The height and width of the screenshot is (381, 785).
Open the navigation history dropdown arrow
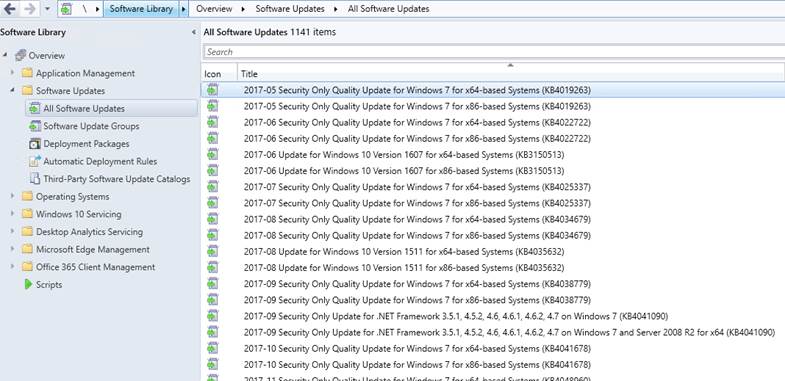point(47,9)
